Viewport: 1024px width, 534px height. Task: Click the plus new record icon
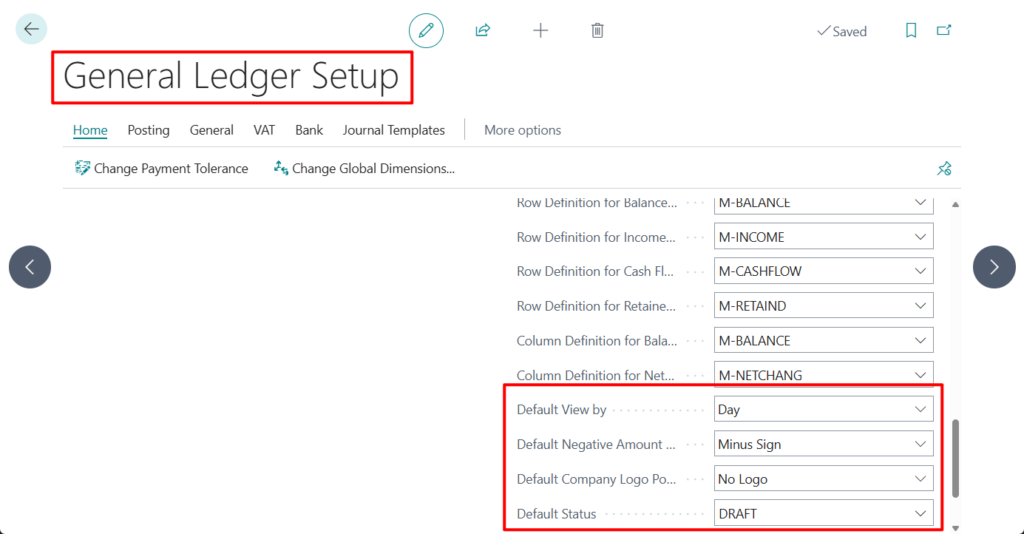(540, 31)
